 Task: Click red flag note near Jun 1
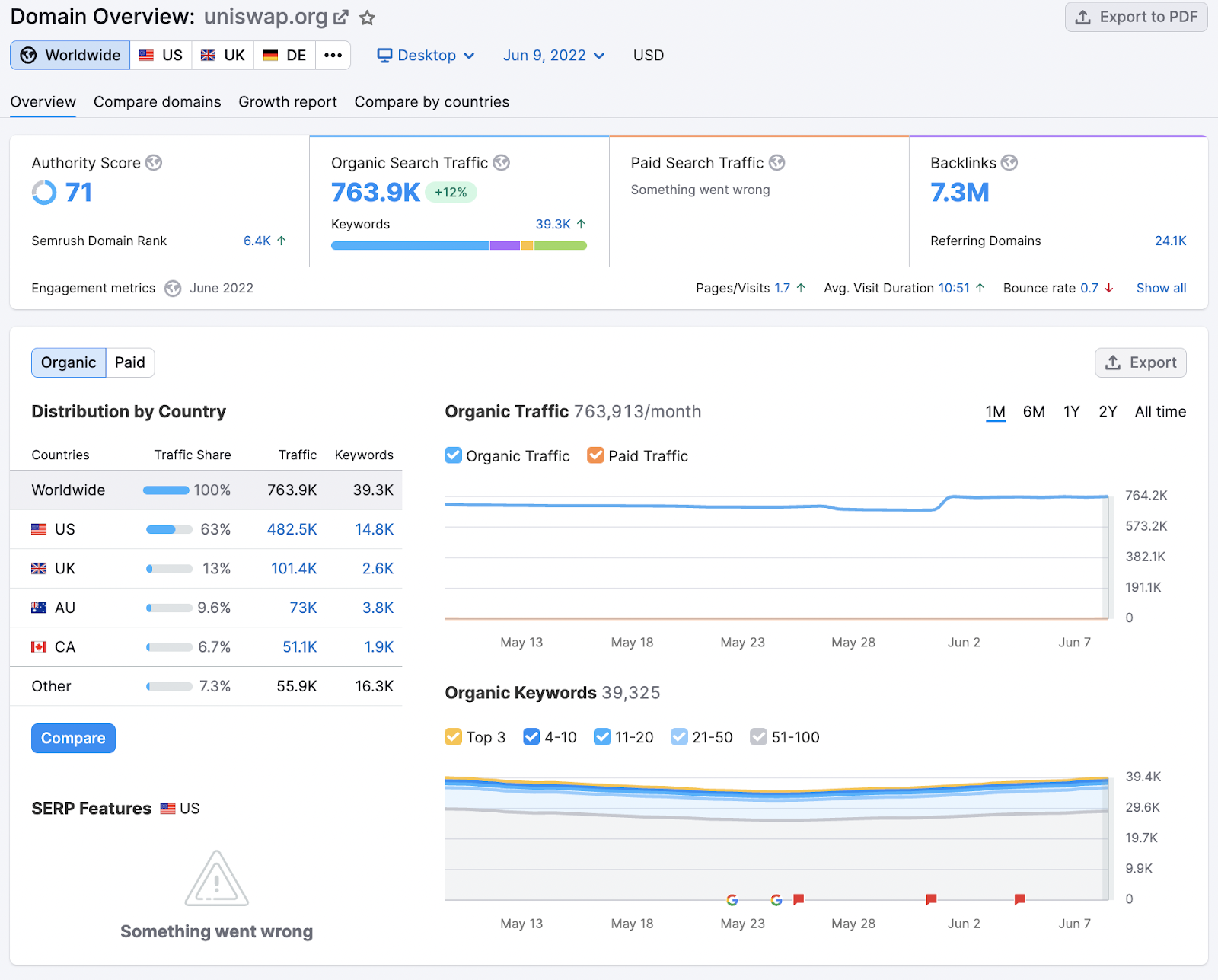click(x=931, y=899)
